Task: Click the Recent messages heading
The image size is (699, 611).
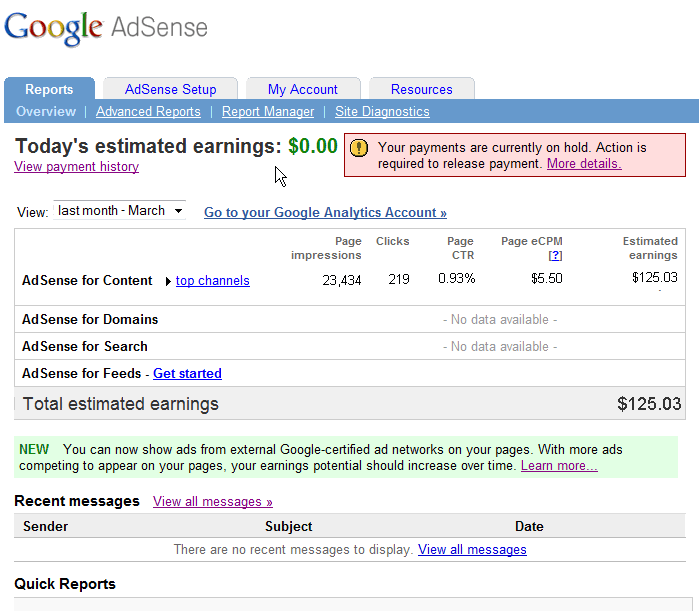Action: click(x=77, y=501)
